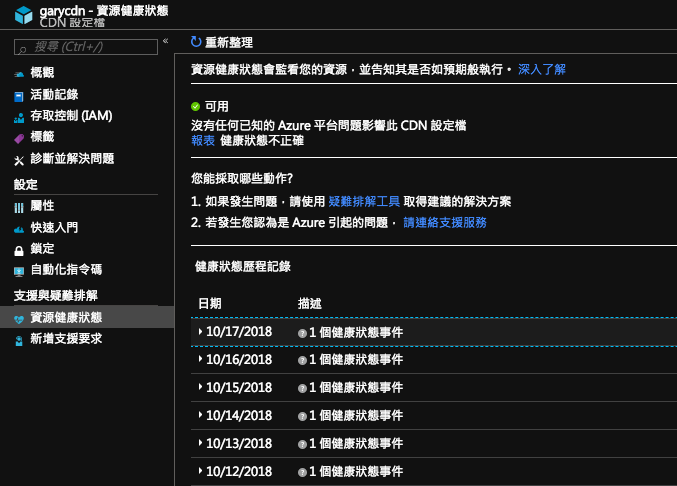Open the 活動記錄 menu item
Viewport: 677px width, 486px height.
coord(54,95)
